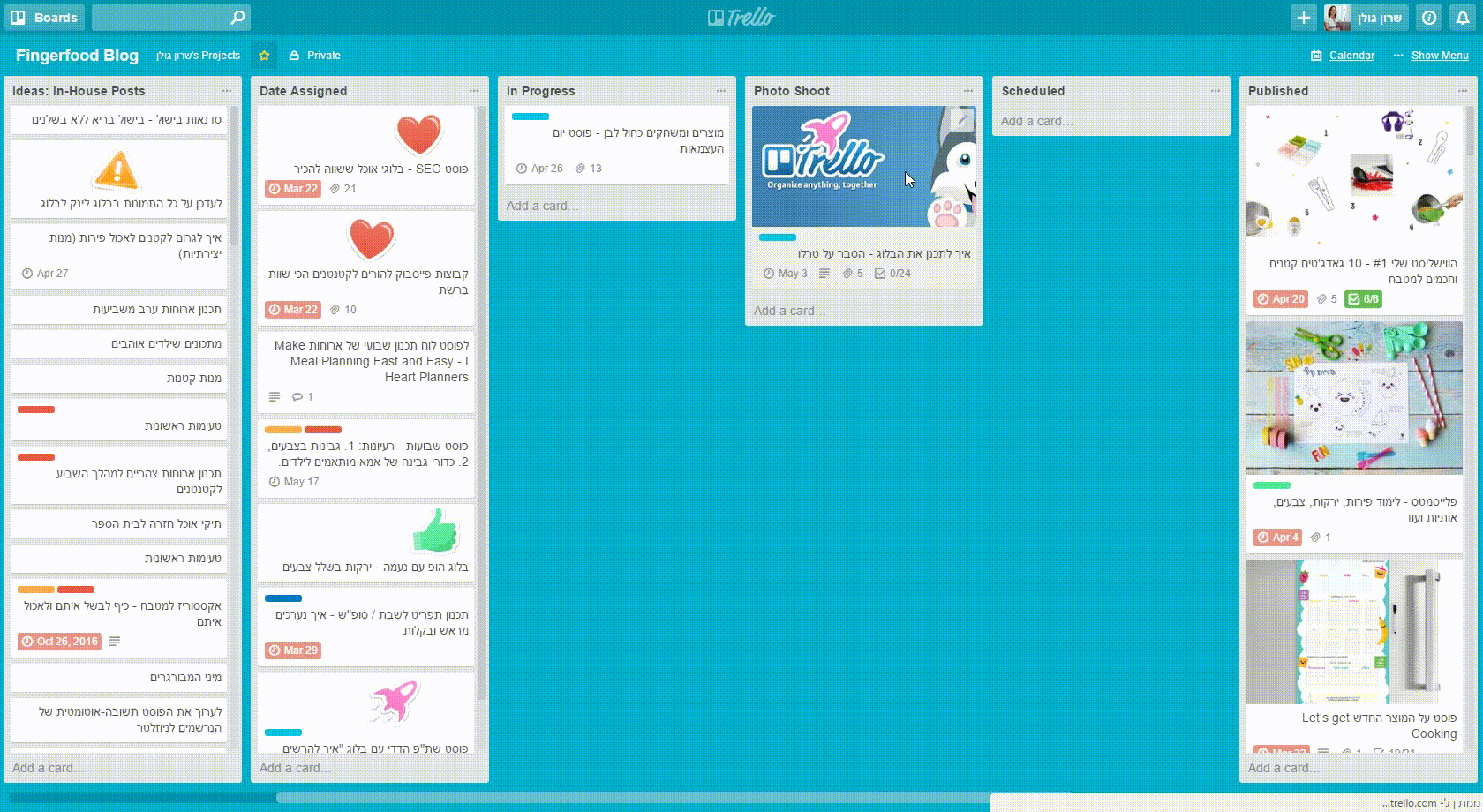Click the horizontal board scrollbar
The width and height of the screenshot is (1483, 812).
pos(674,798)
